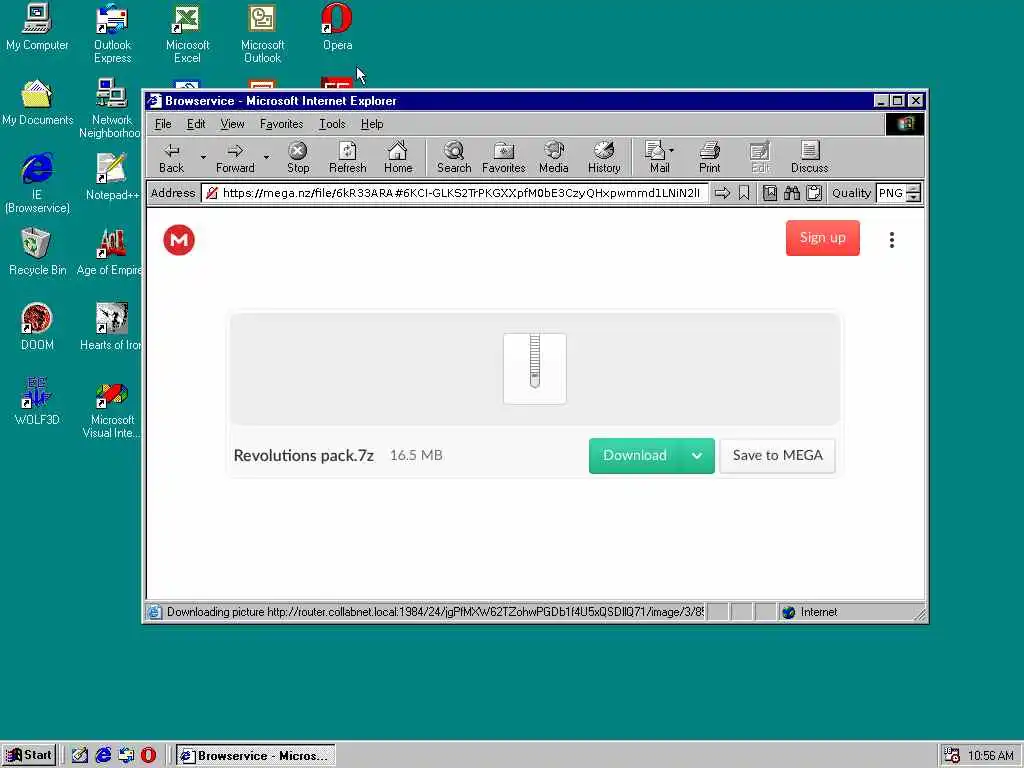Open the Search toolbar button
The width and height of the screenshot is (1024, 768).
coord(454,157)
